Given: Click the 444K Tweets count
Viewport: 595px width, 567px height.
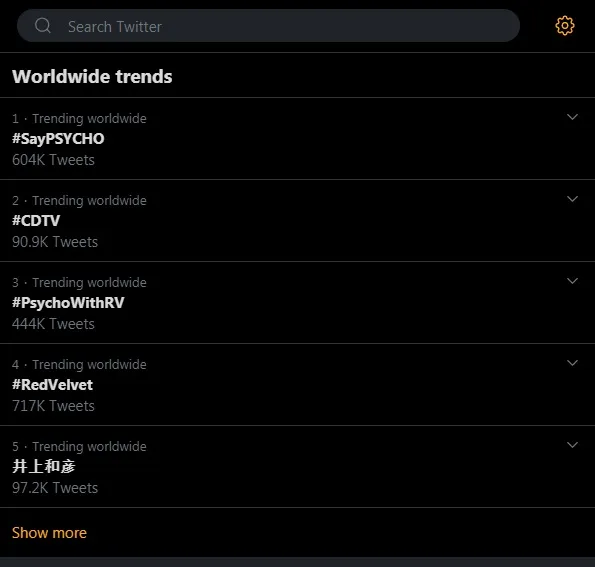Looking at the screenshot, I should tap(53, 324).
